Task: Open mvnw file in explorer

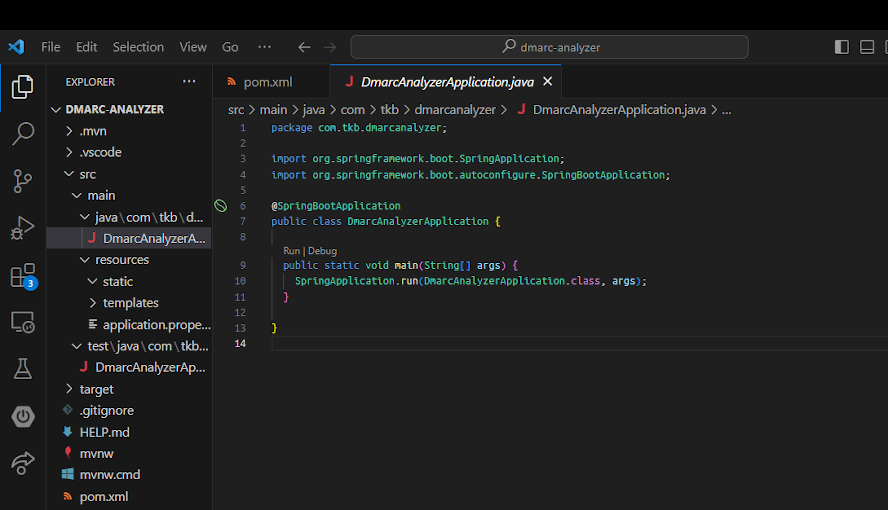Action: (x=130, y=453)
